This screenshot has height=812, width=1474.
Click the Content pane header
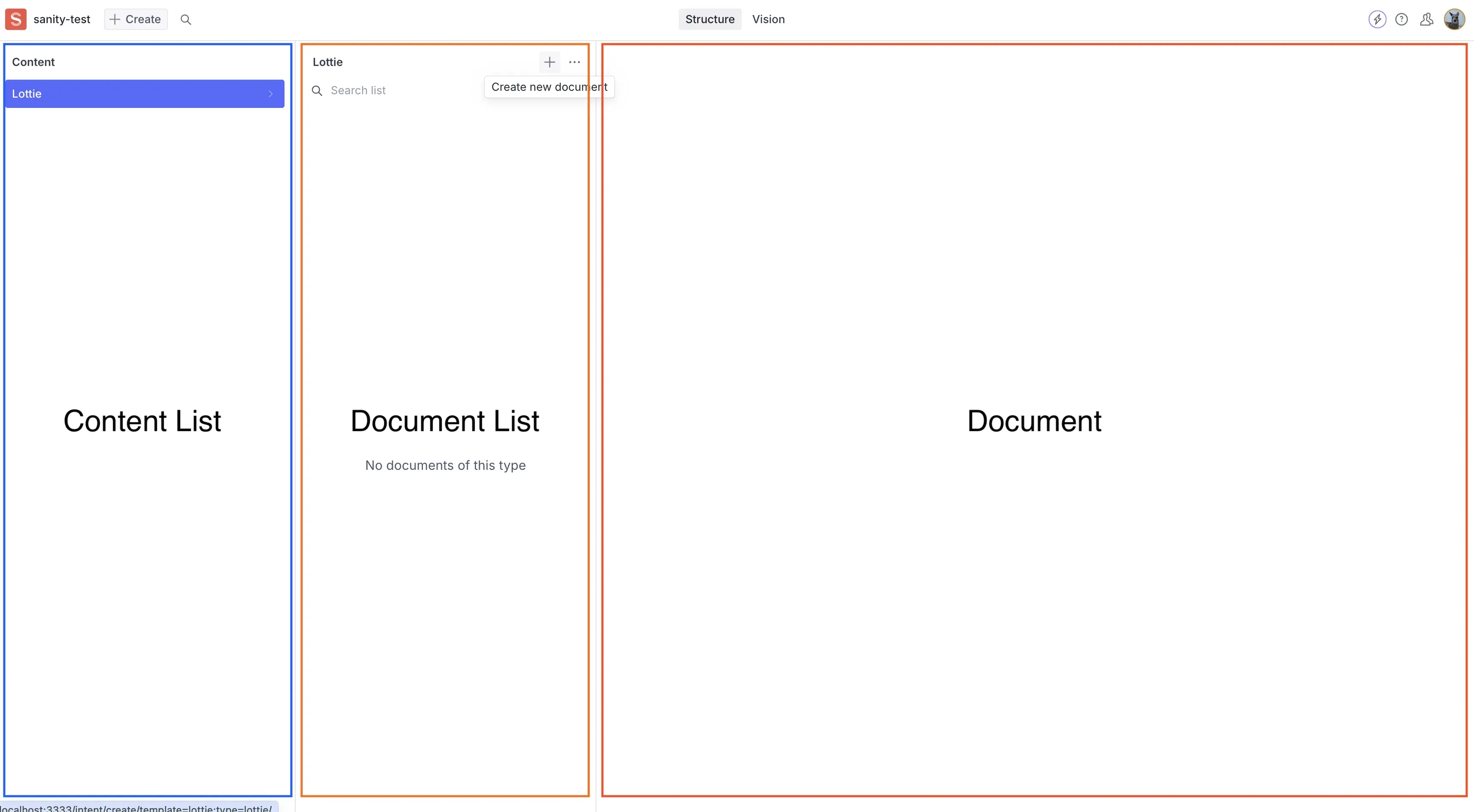tap(33, 62)
